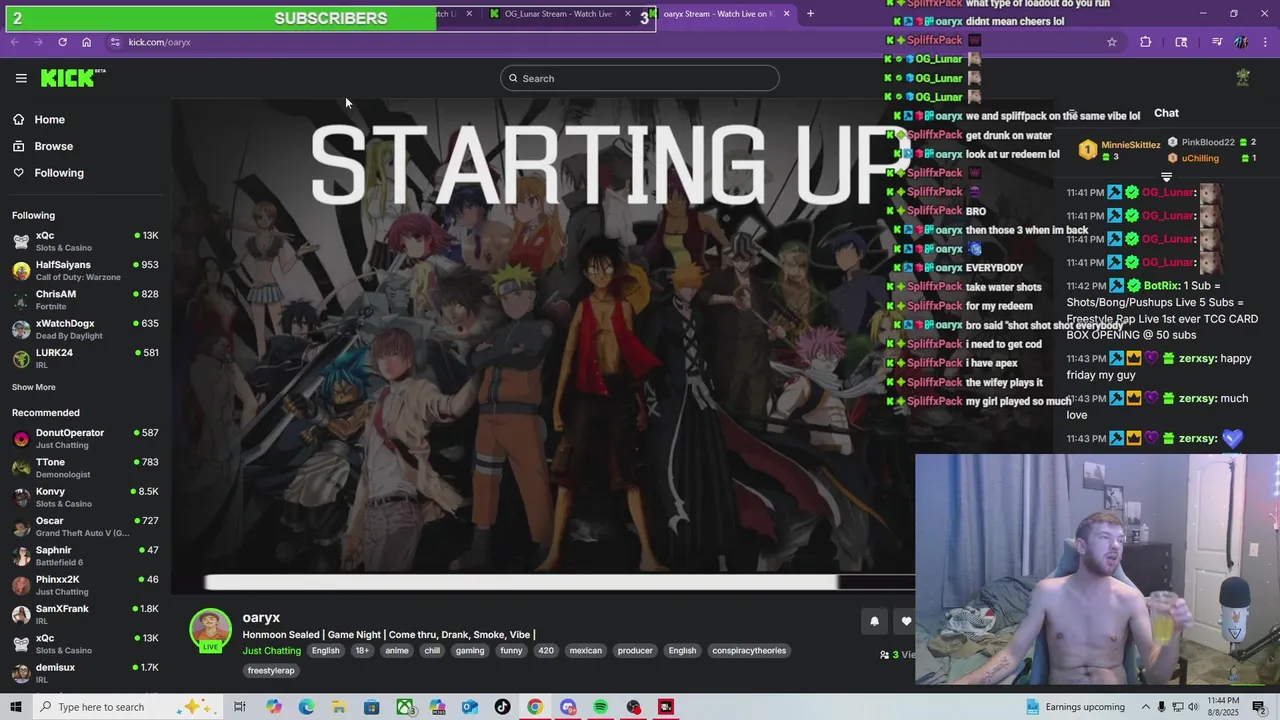The height and width of the screenshot is (720, 1280).
Task: Open Oscar Grand Theft Auto channel
Action: (85, 526)
